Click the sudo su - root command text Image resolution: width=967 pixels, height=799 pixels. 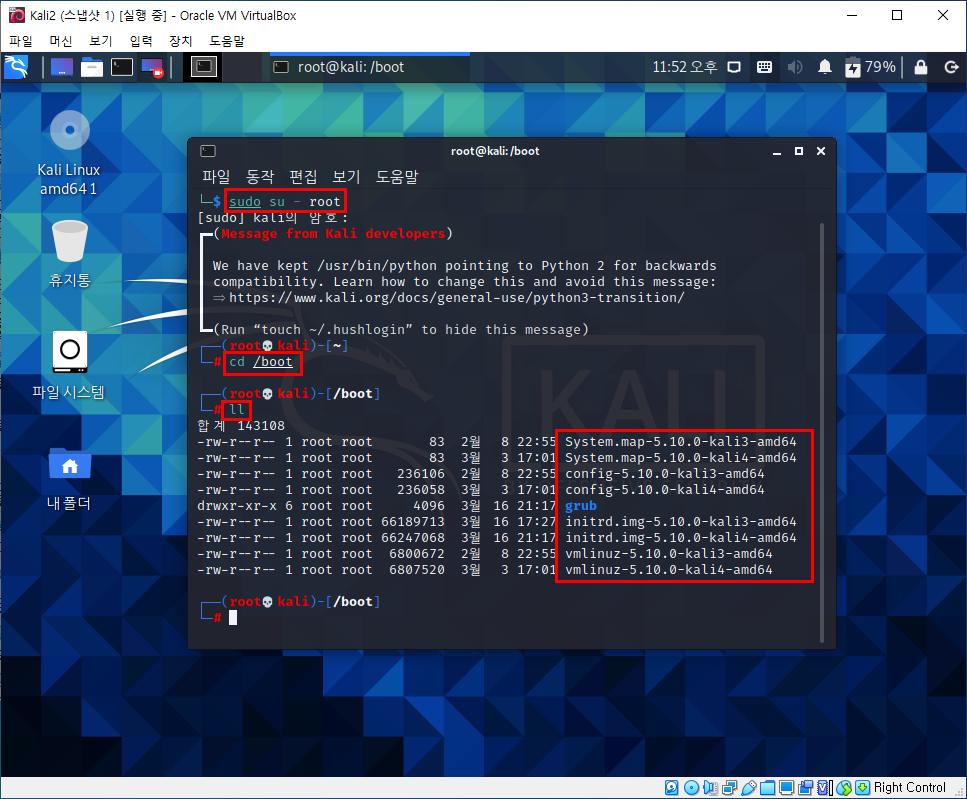(284, 202)
